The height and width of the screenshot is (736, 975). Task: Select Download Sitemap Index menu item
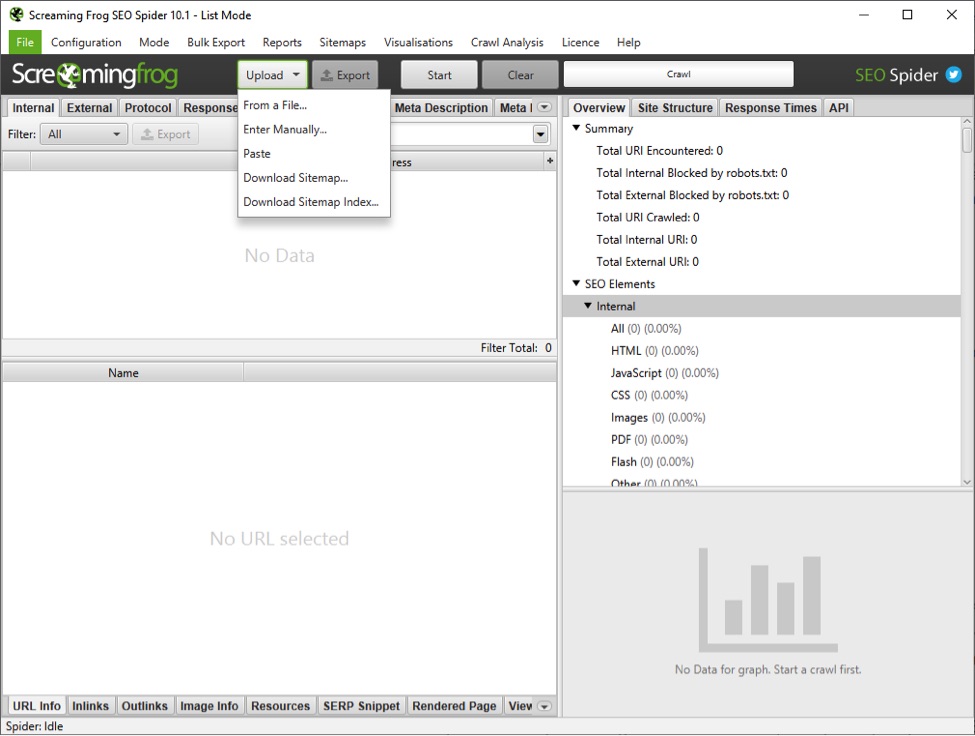tap(311, 202)
